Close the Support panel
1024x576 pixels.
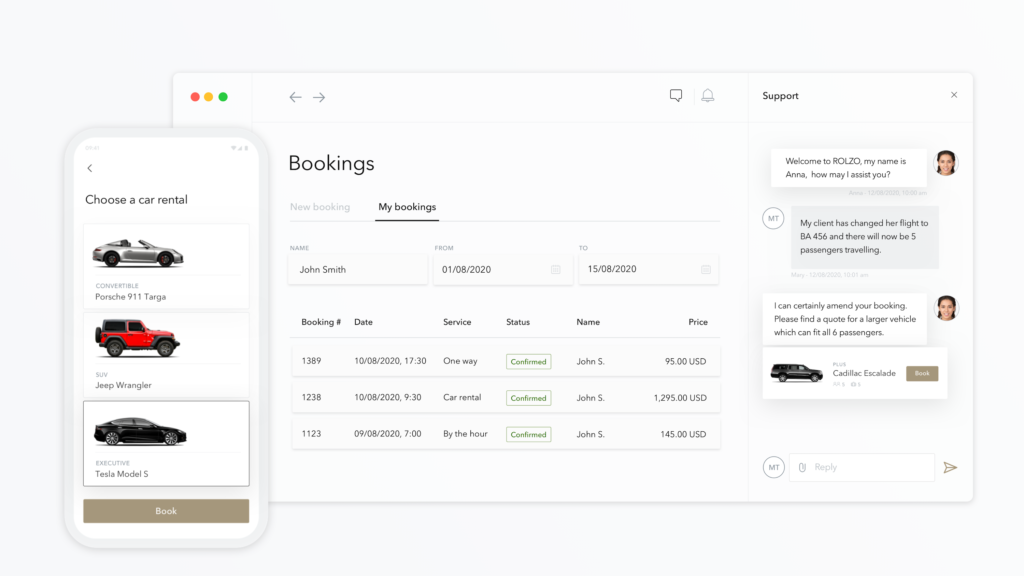click(953, 95)
